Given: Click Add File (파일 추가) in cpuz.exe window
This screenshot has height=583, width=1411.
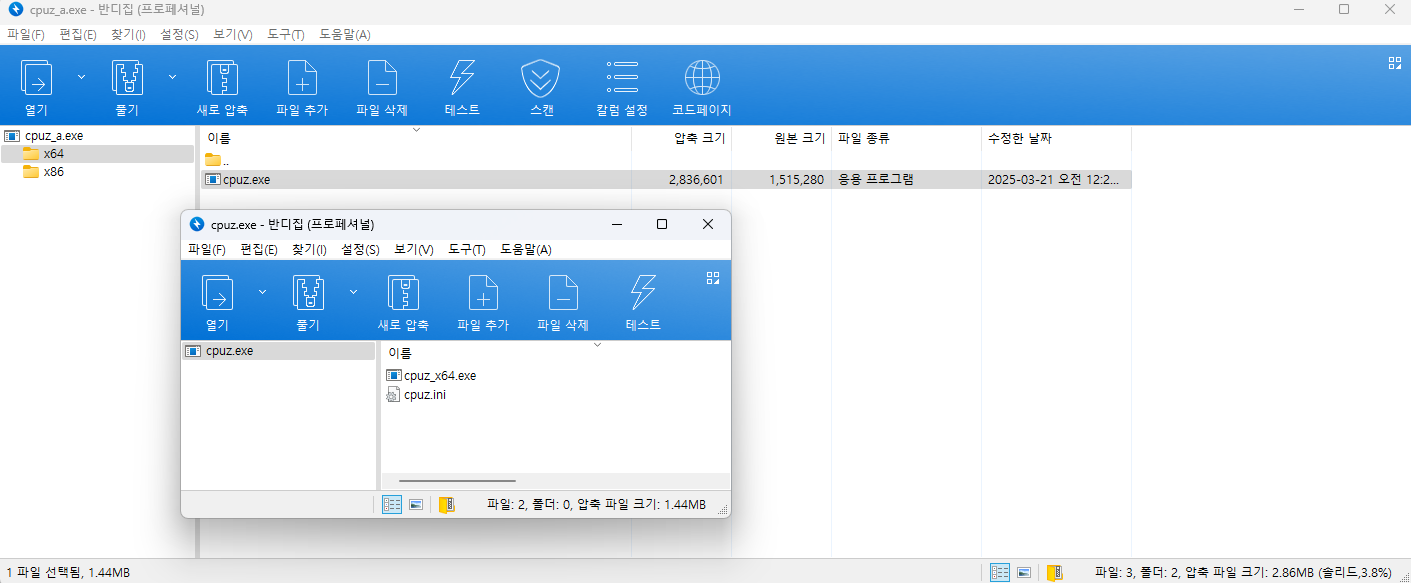Looking at the screenshot, I should coord(483,303).
